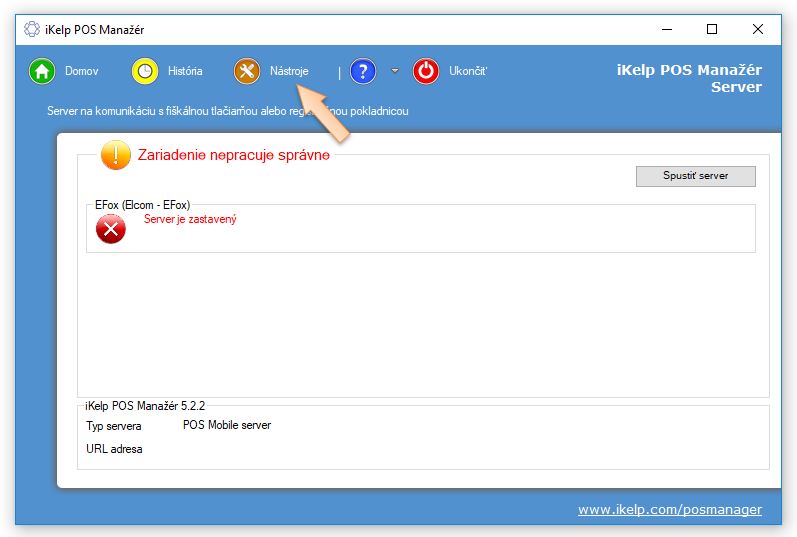797x537 pixels.
Task: Click the orange warning exclamation icon
Action: click(116, 155)
